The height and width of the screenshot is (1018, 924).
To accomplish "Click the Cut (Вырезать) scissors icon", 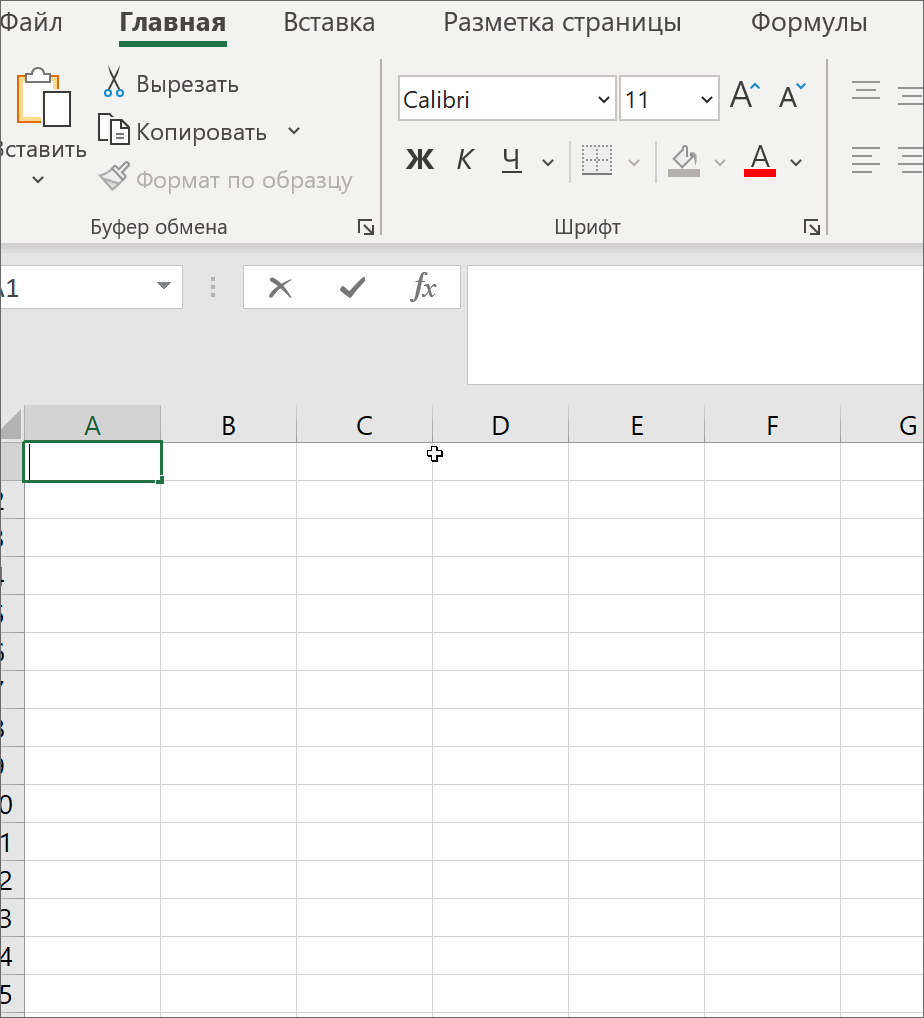I will click(114, 82).
